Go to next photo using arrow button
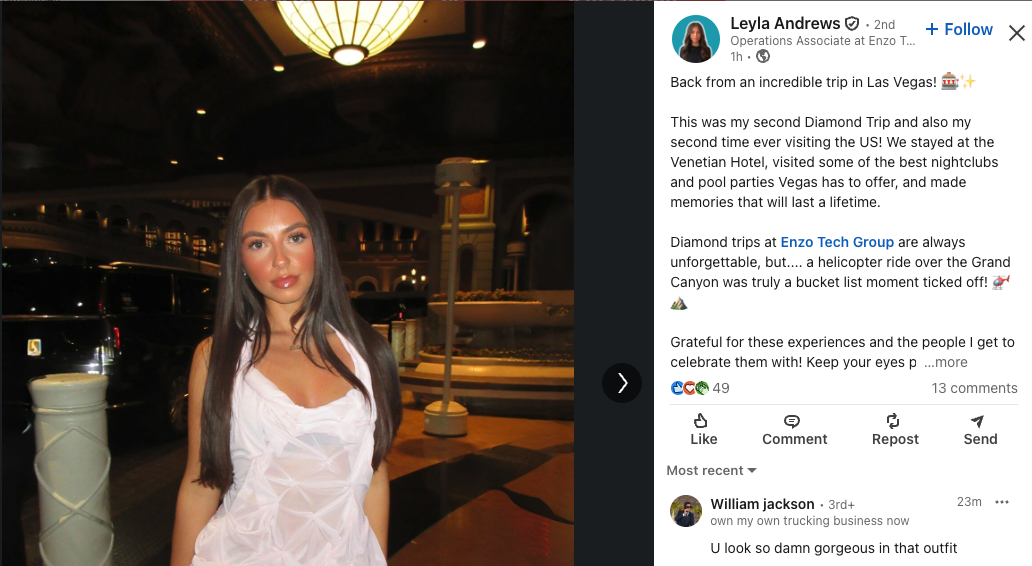 pyautogui.click(x=622, y=383)
